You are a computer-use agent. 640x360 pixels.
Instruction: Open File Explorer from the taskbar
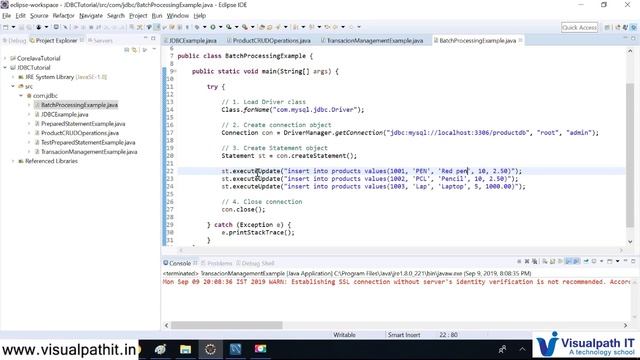click(185, 349)
